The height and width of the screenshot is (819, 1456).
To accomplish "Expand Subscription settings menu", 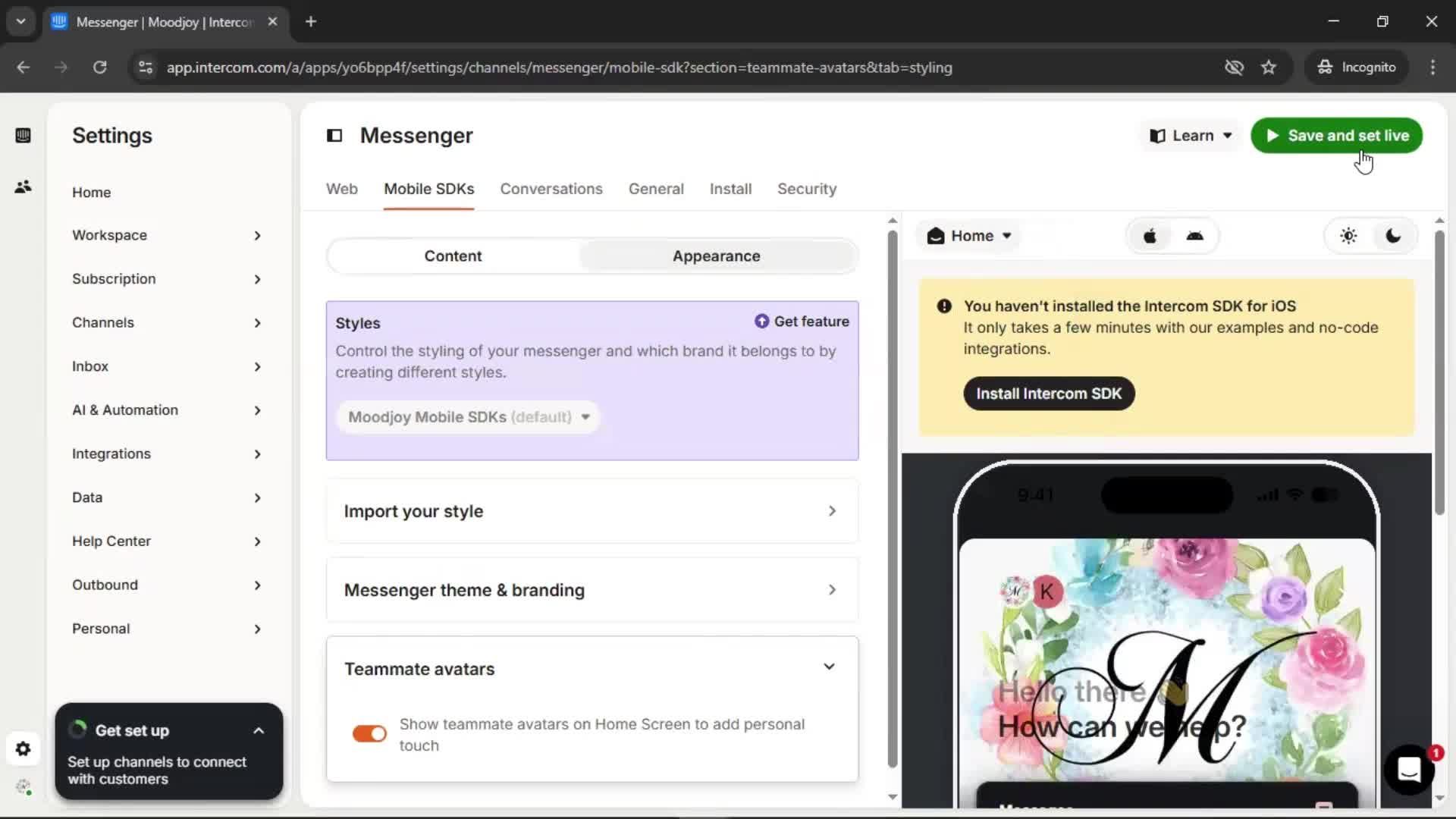I will click(x=167, y=279).
